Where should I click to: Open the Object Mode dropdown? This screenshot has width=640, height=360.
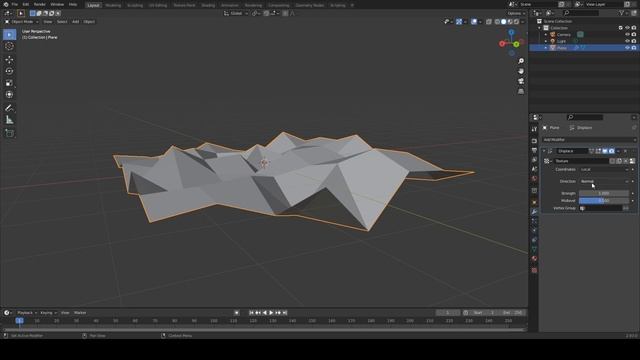point(22,22)
